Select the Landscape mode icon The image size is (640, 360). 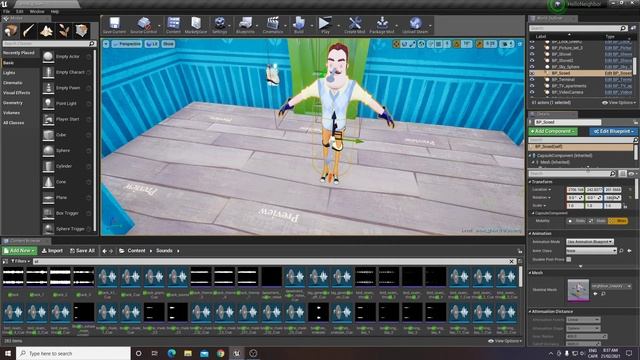coord(46,31)
